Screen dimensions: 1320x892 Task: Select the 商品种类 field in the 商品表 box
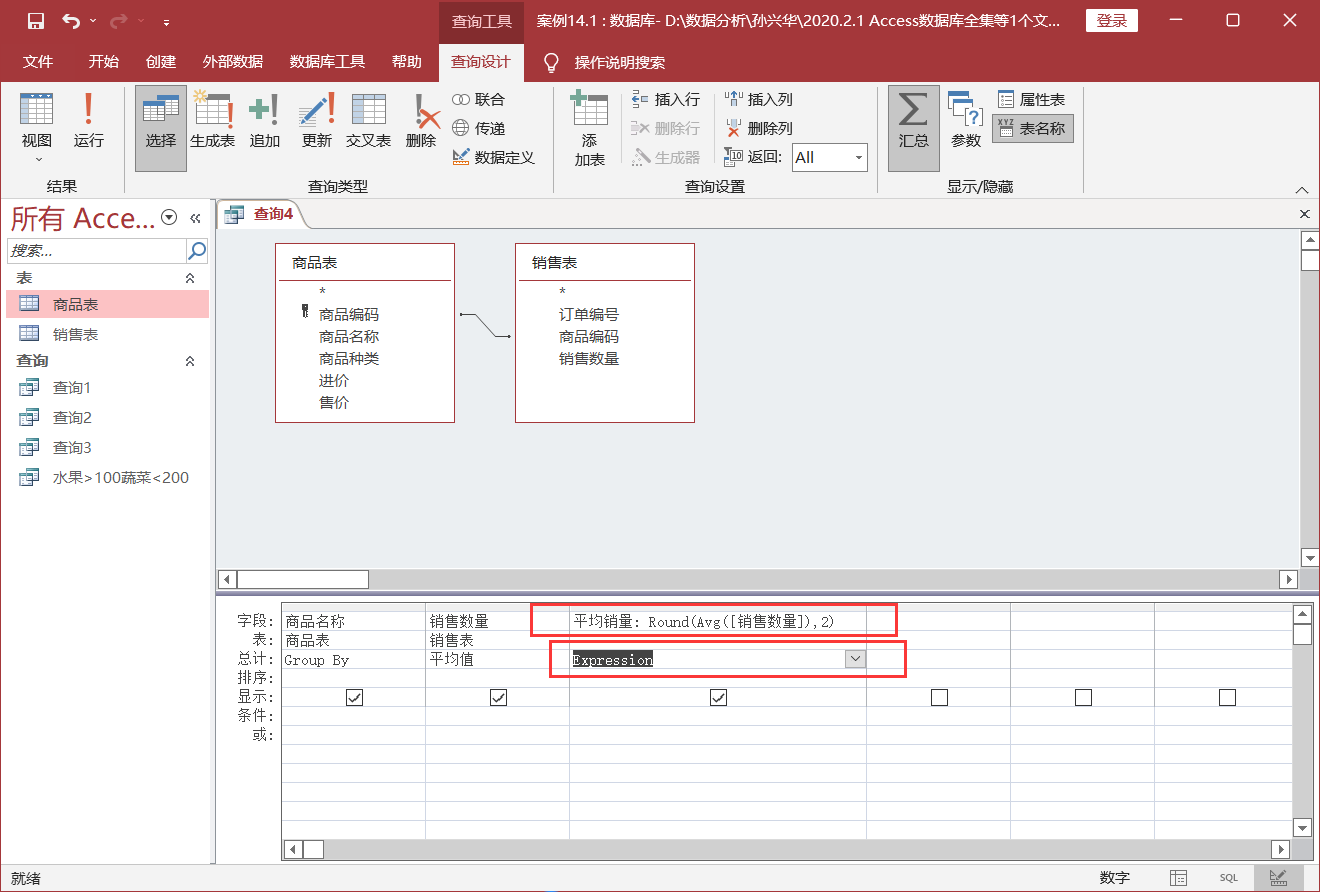(349, 359)
